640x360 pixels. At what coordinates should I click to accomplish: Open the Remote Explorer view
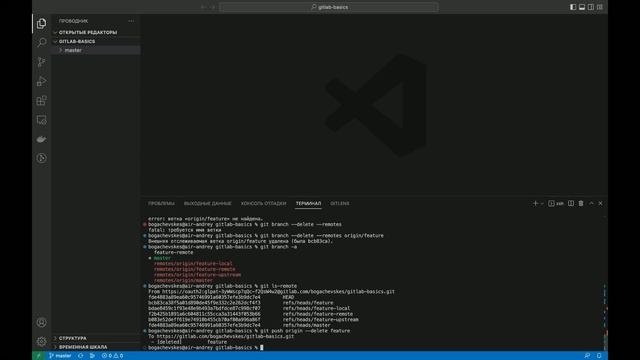41,120
